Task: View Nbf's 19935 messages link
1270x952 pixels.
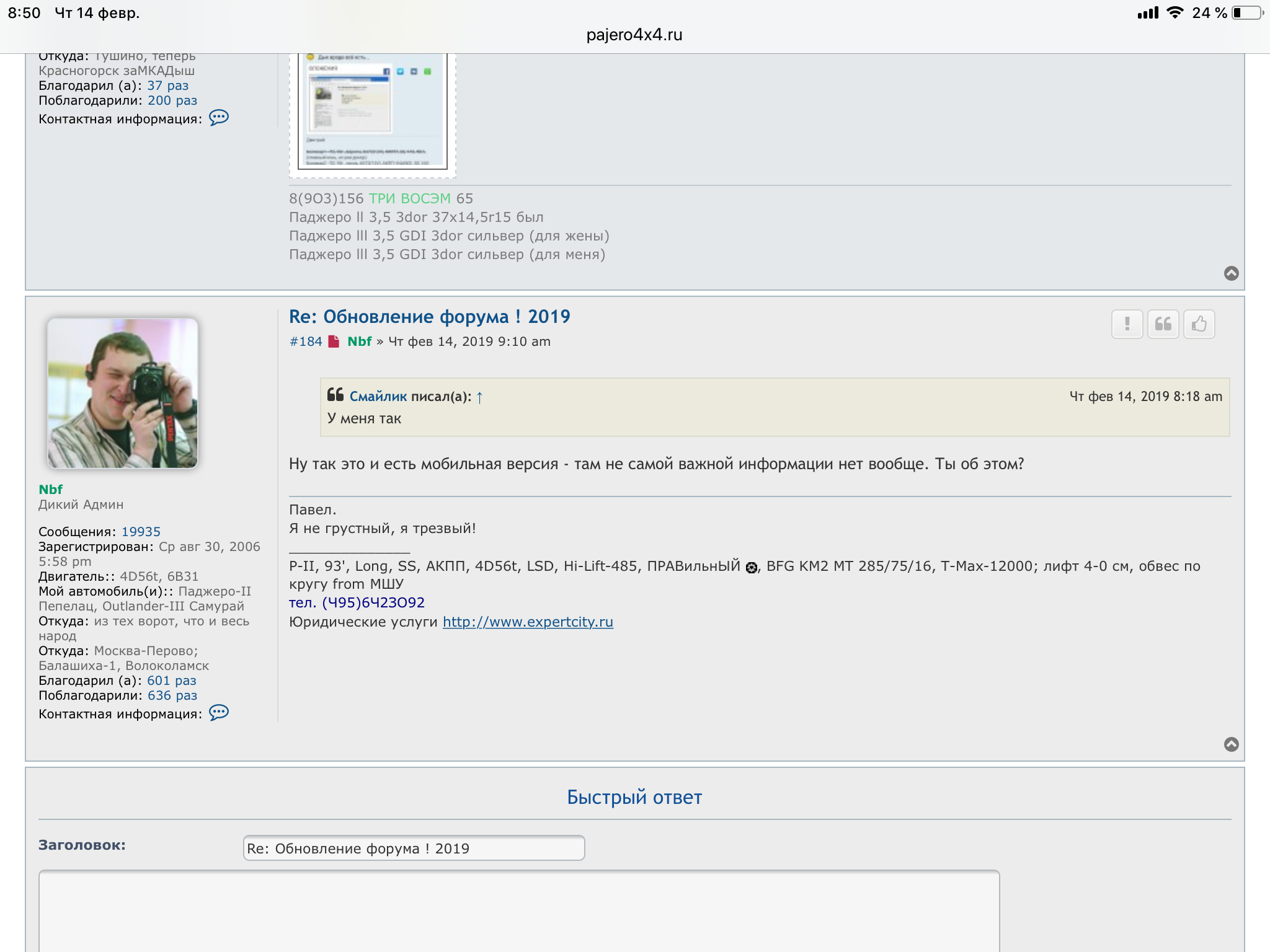Action: coord(141,532)
